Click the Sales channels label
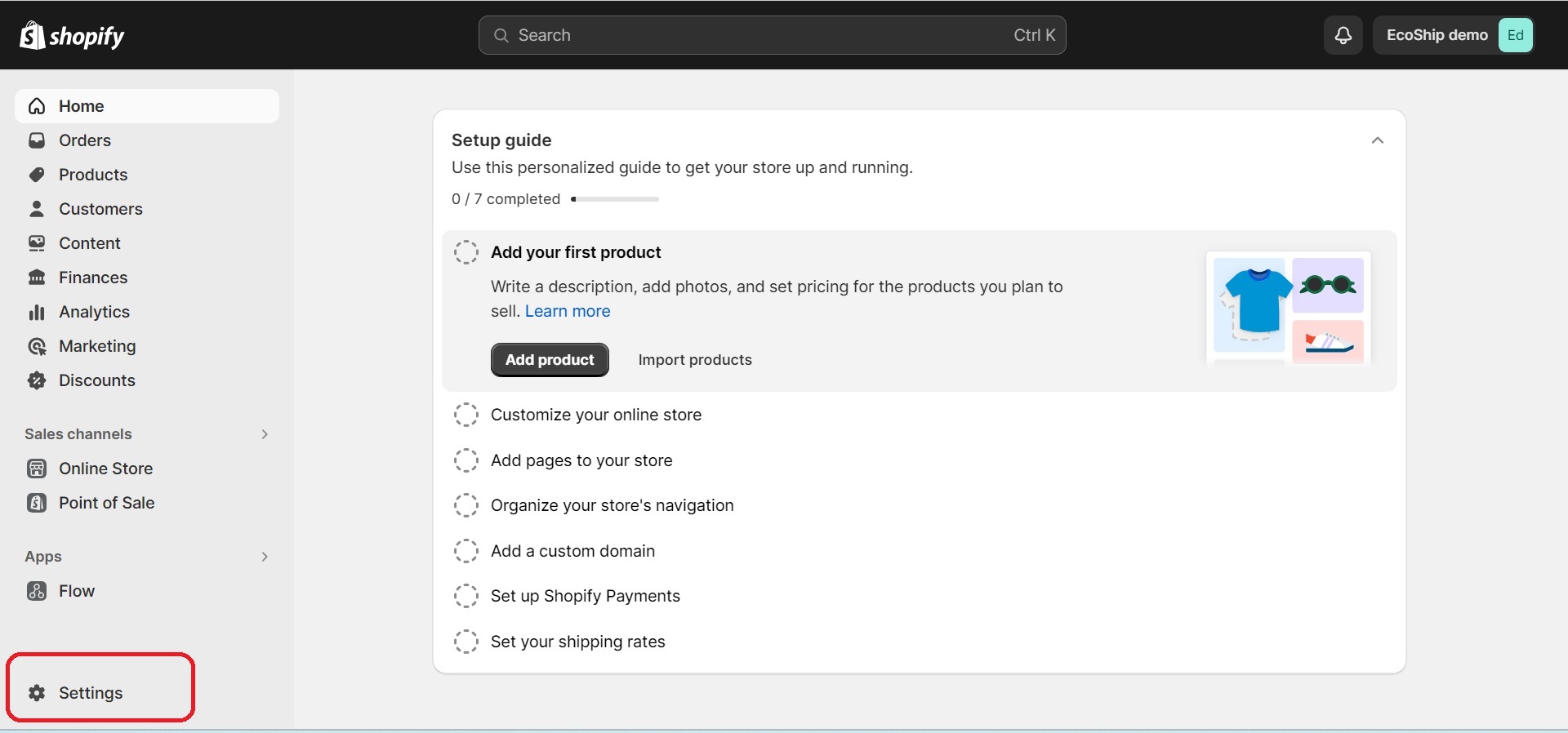Image resolution: width=1568 pixels, height=733 pixels. point(78,434)
